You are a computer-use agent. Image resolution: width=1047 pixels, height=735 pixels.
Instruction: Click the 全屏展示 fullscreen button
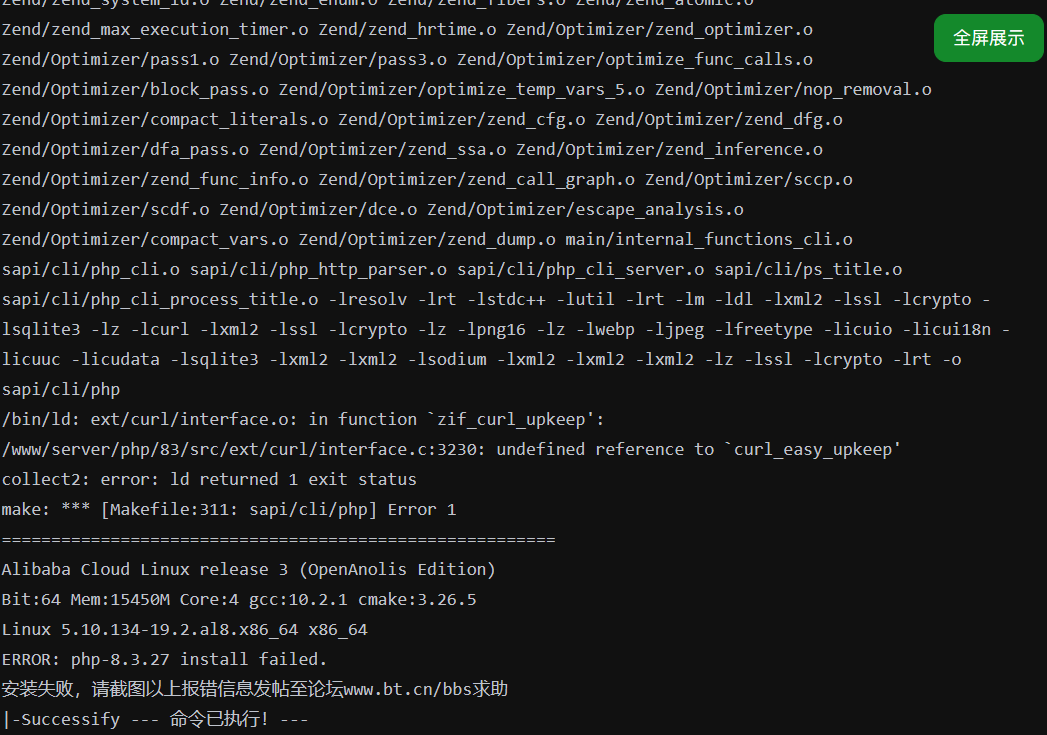988,38
